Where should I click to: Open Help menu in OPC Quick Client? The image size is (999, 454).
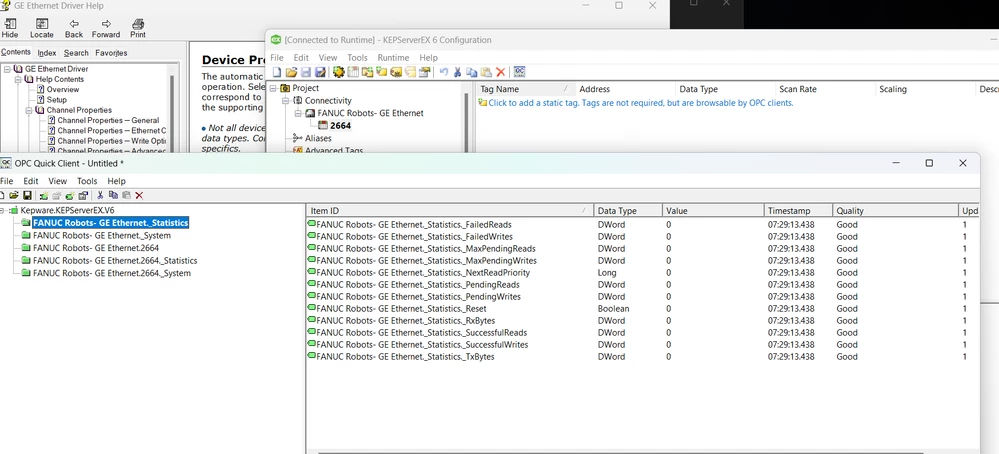pos(116,181)
